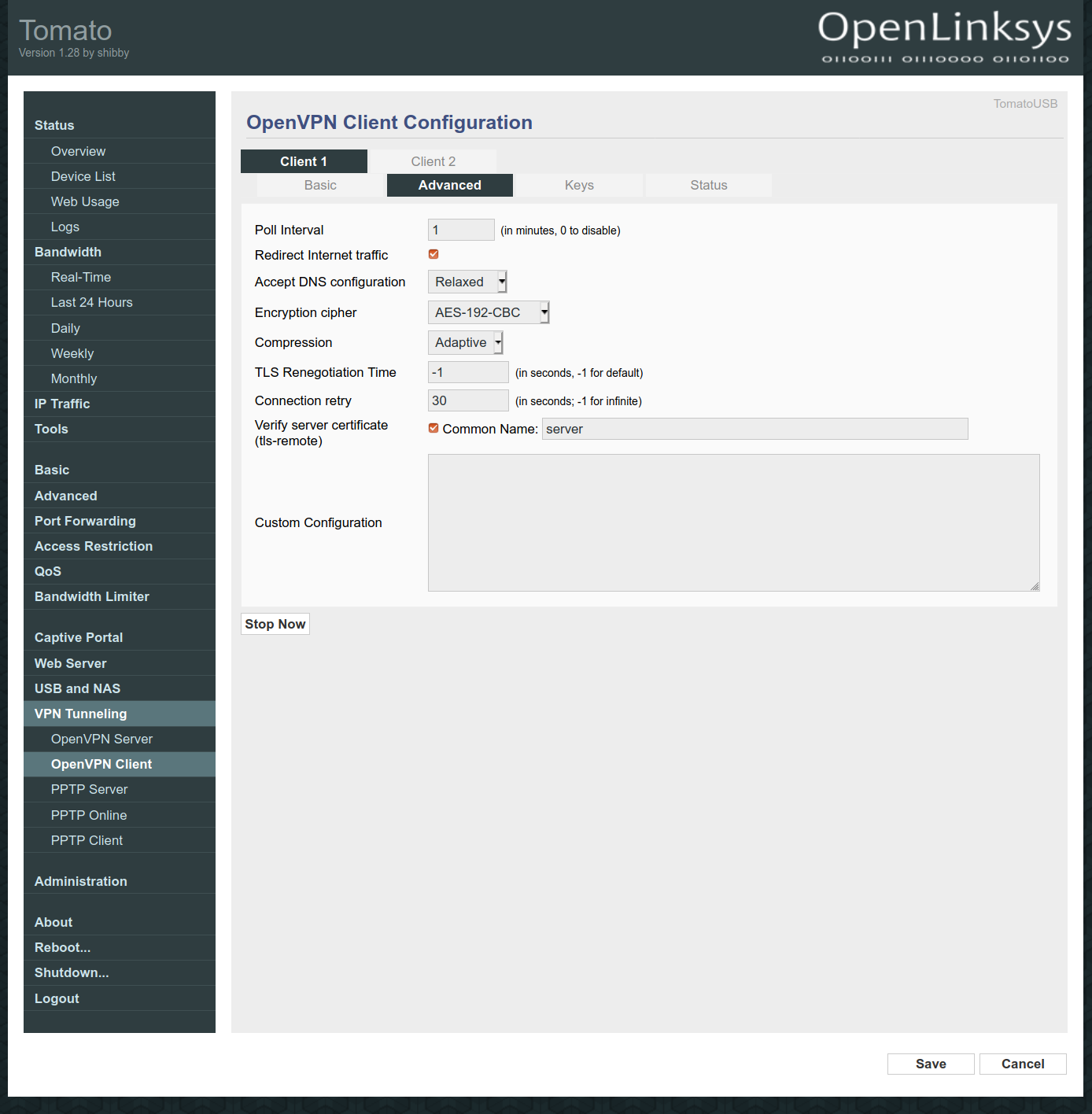Open the OpenVPN Server page
1092x1114 pixels.
pos(101,739)
